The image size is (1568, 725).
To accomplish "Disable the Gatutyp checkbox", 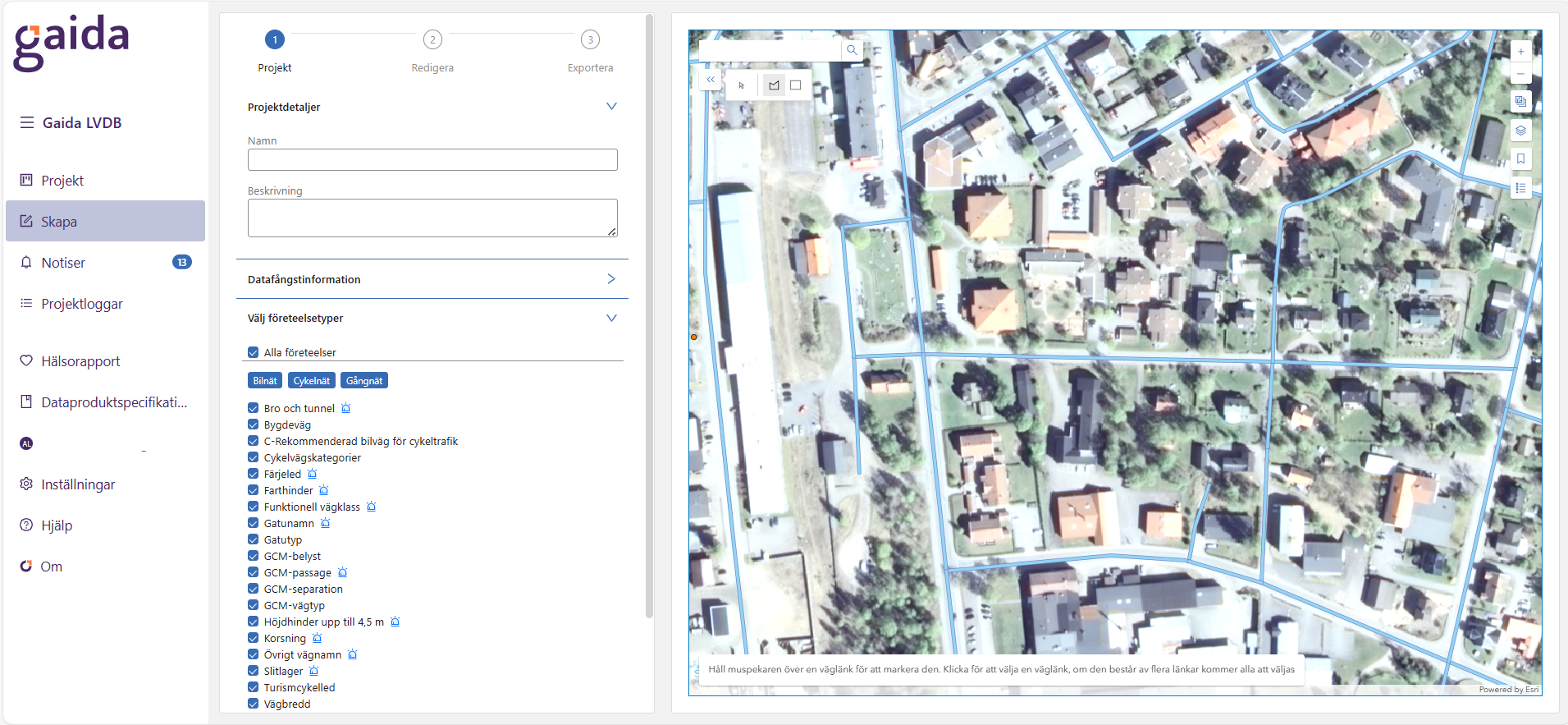I will pos(254,539).
